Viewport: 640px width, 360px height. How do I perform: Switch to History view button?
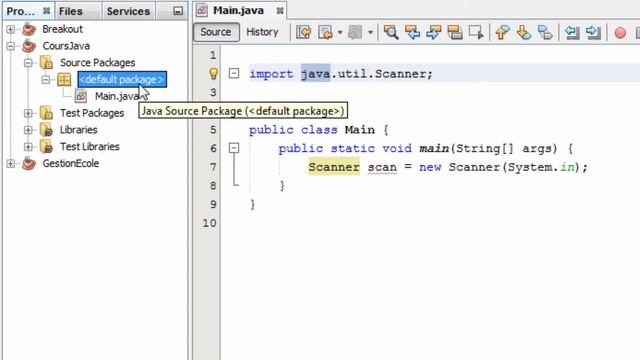(x=262, y=32)
